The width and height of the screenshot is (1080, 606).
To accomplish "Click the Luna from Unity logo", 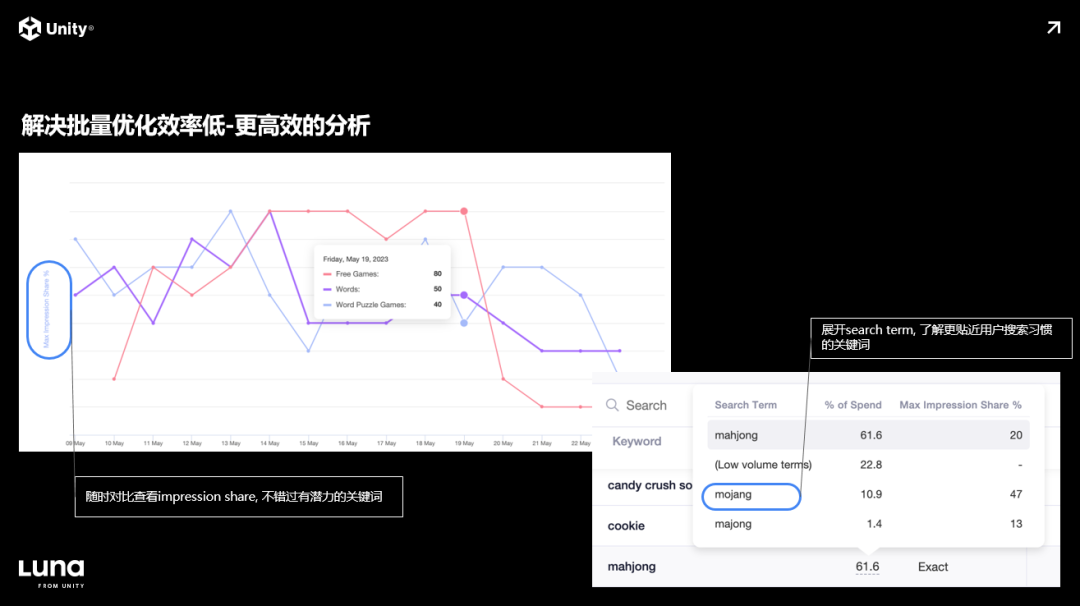I will (52, 574).
